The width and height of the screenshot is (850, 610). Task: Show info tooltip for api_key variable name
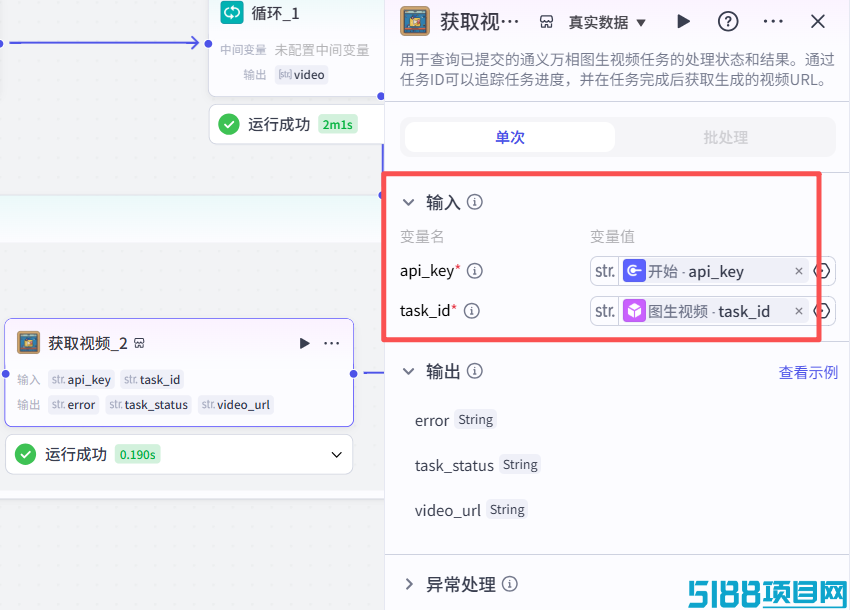coord(475,271)
